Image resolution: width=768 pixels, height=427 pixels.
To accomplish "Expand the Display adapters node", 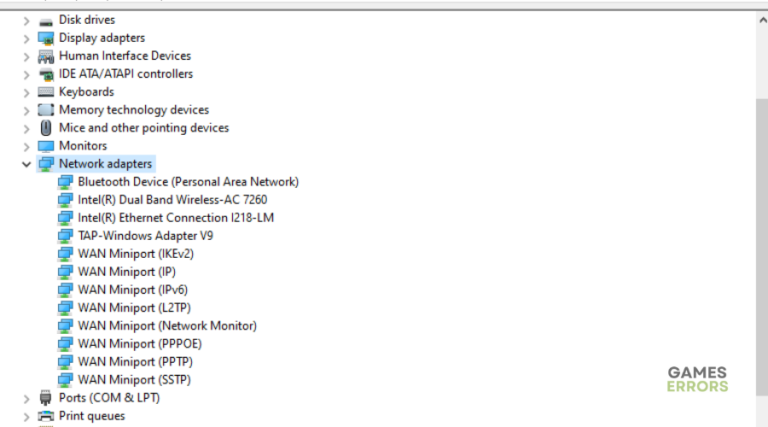I will (x=26, y=38).
